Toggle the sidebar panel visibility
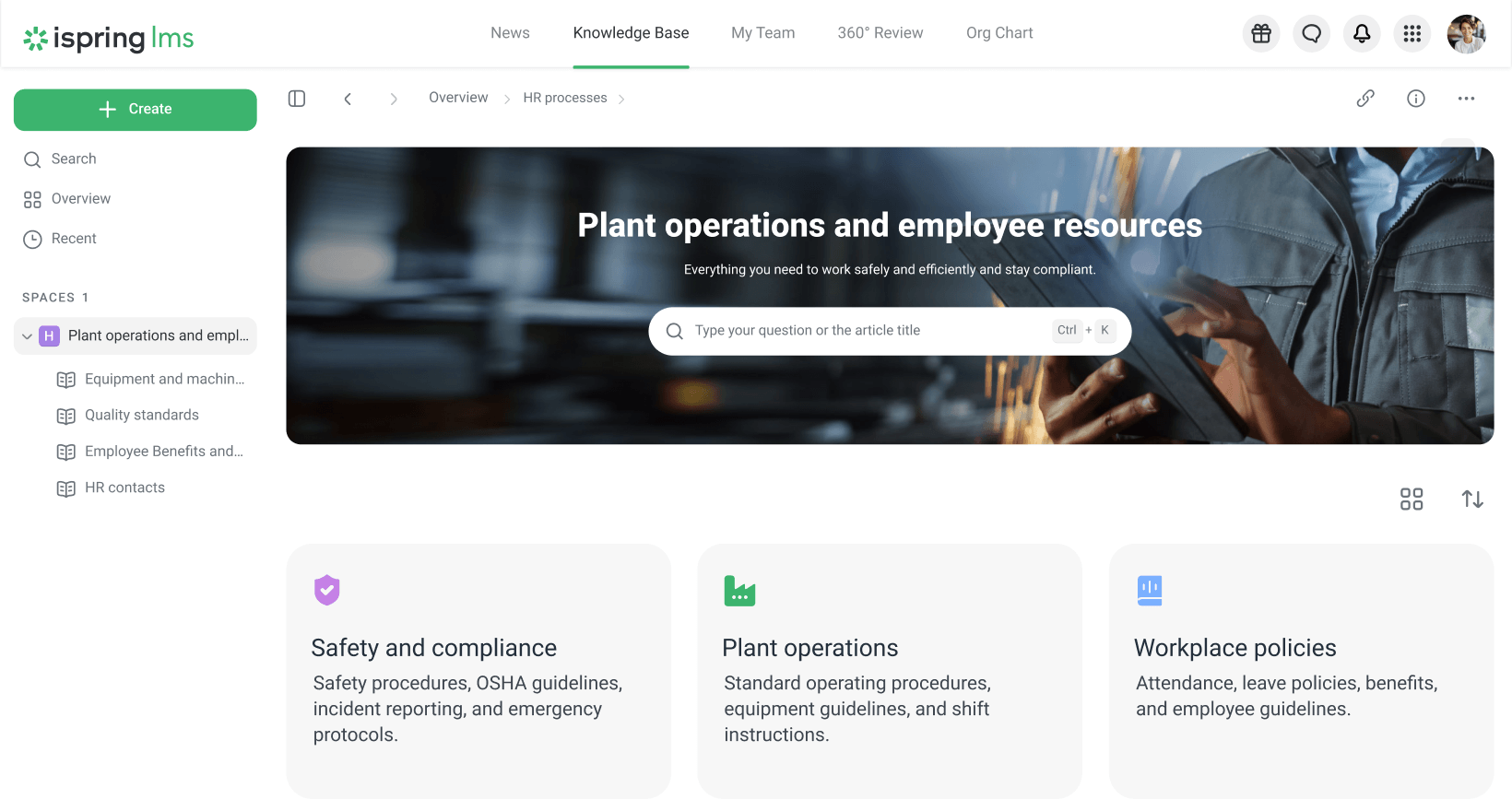The image size is (1512, 811). pos(297,99)
